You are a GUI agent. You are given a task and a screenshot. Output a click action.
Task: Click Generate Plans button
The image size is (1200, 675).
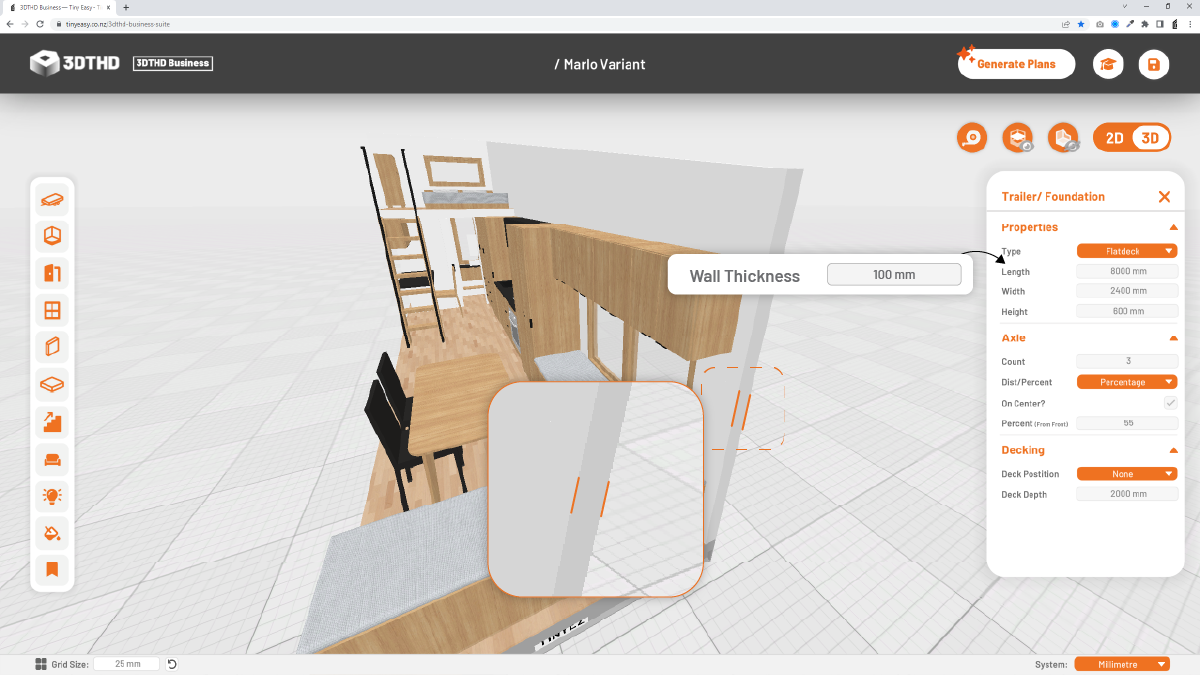coord(1016,64)
